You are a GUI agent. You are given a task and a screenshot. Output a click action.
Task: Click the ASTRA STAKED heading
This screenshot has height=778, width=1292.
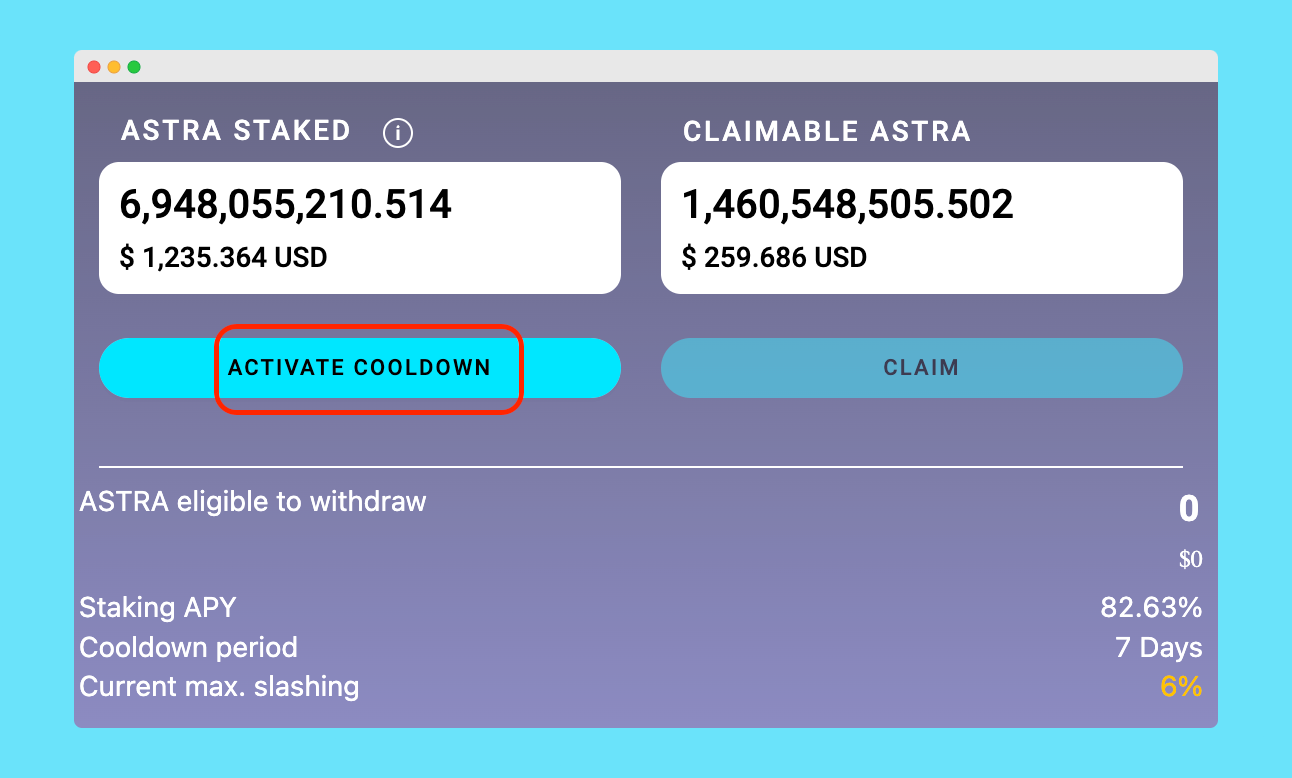click(x=236, y=131)
